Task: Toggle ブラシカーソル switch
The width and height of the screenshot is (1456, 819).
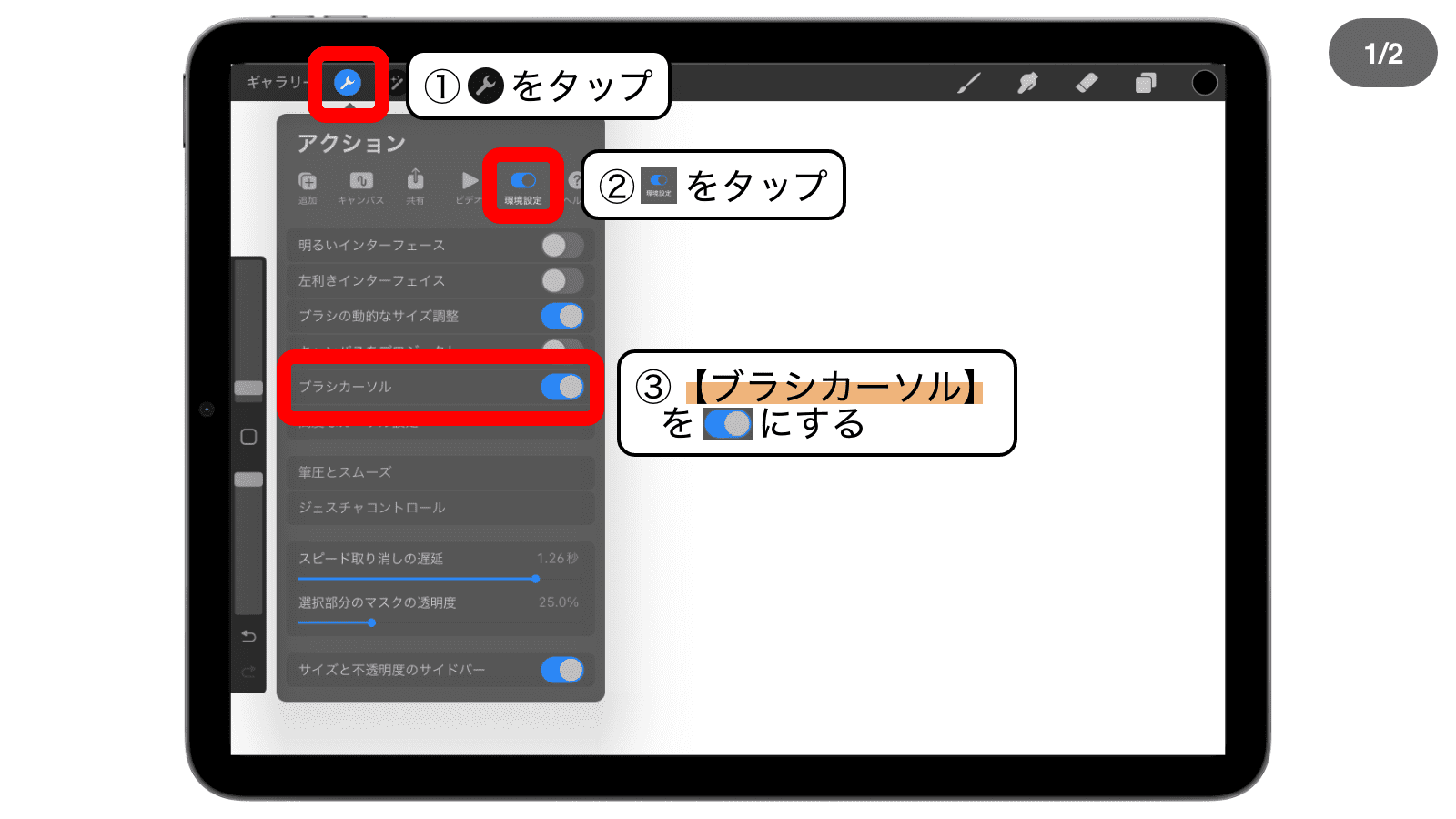Action: [561, 387]
